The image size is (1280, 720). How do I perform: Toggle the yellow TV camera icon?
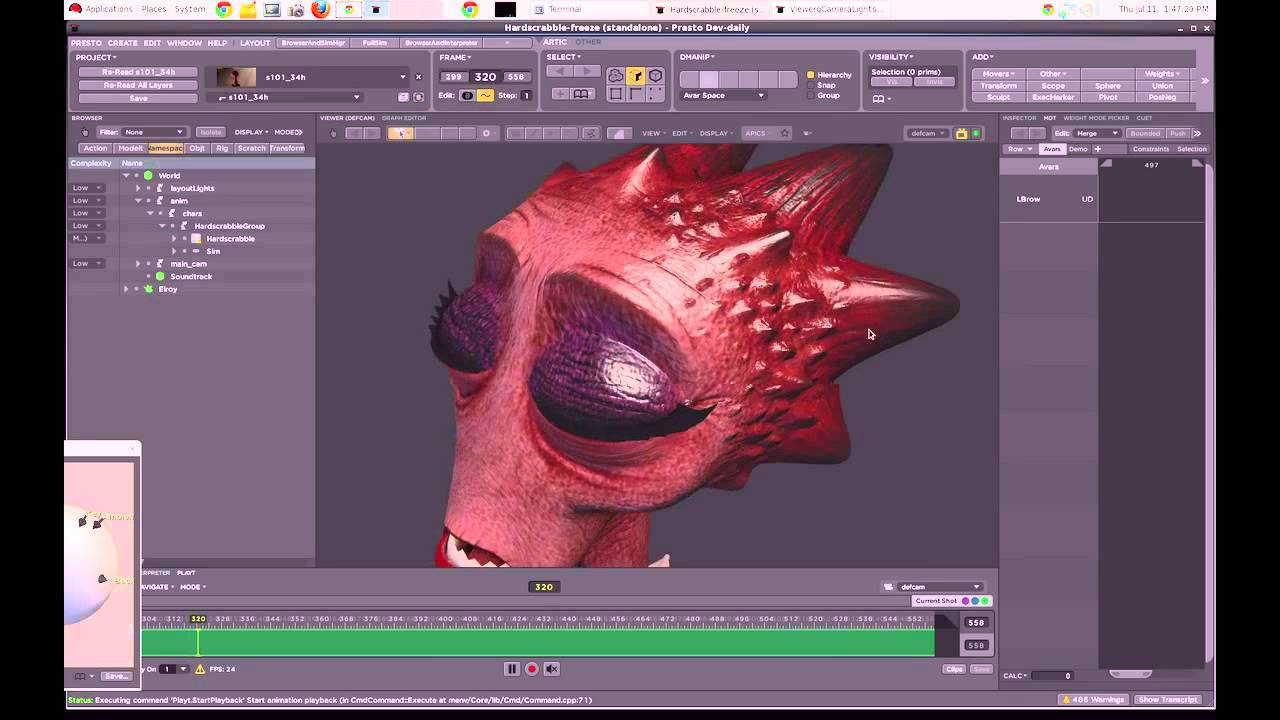coord(961,133)
